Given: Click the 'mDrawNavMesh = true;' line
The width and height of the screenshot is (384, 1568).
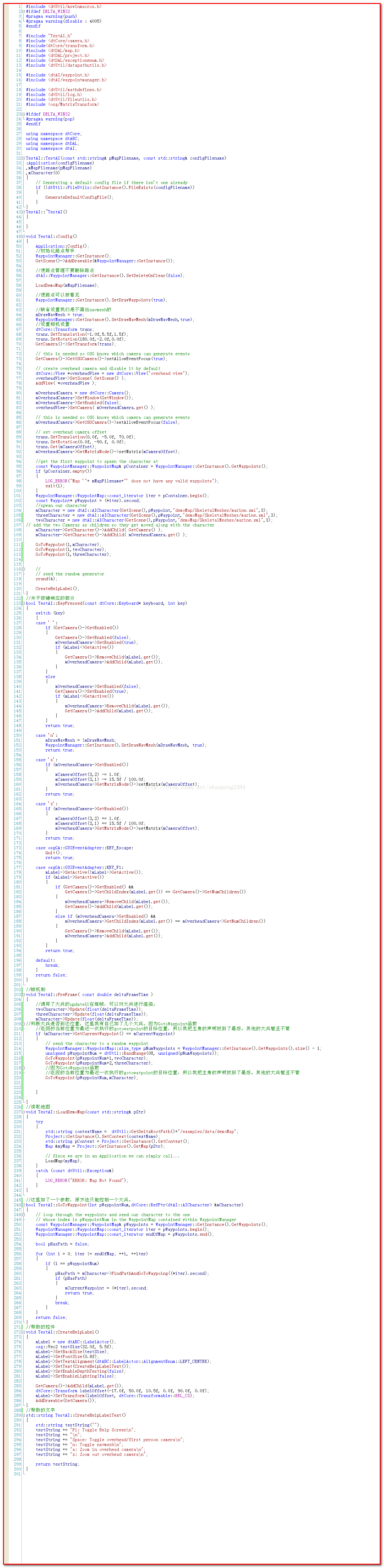Looking at the screenshot, I should [60, 315].
